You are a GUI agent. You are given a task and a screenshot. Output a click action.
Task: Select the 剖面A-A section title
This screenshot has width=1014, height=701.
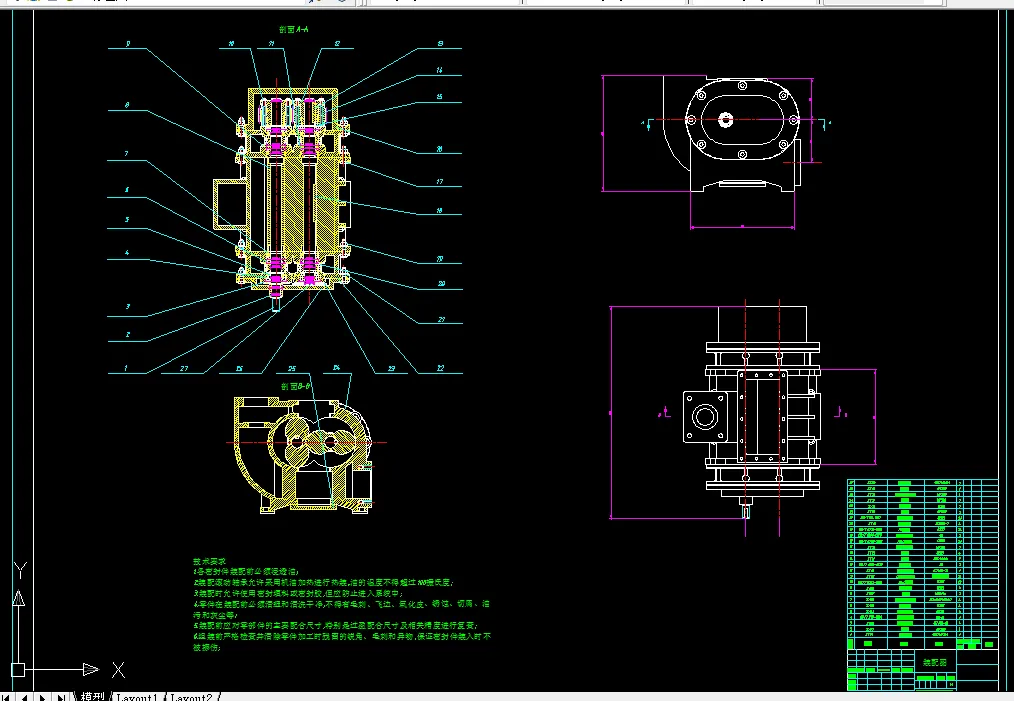[294, 29]
